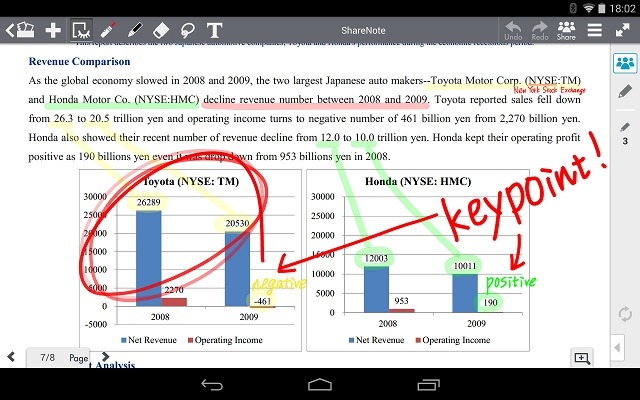Open the participants panel in the sidebar
The image size is (640, 400).
click(625, 63)
